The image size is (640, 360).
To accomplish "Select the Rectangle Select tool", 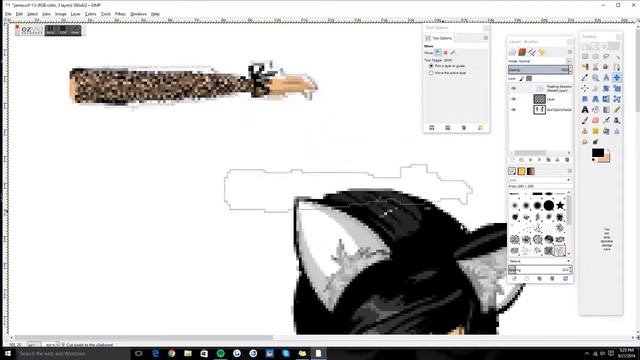I will (585, 56).
